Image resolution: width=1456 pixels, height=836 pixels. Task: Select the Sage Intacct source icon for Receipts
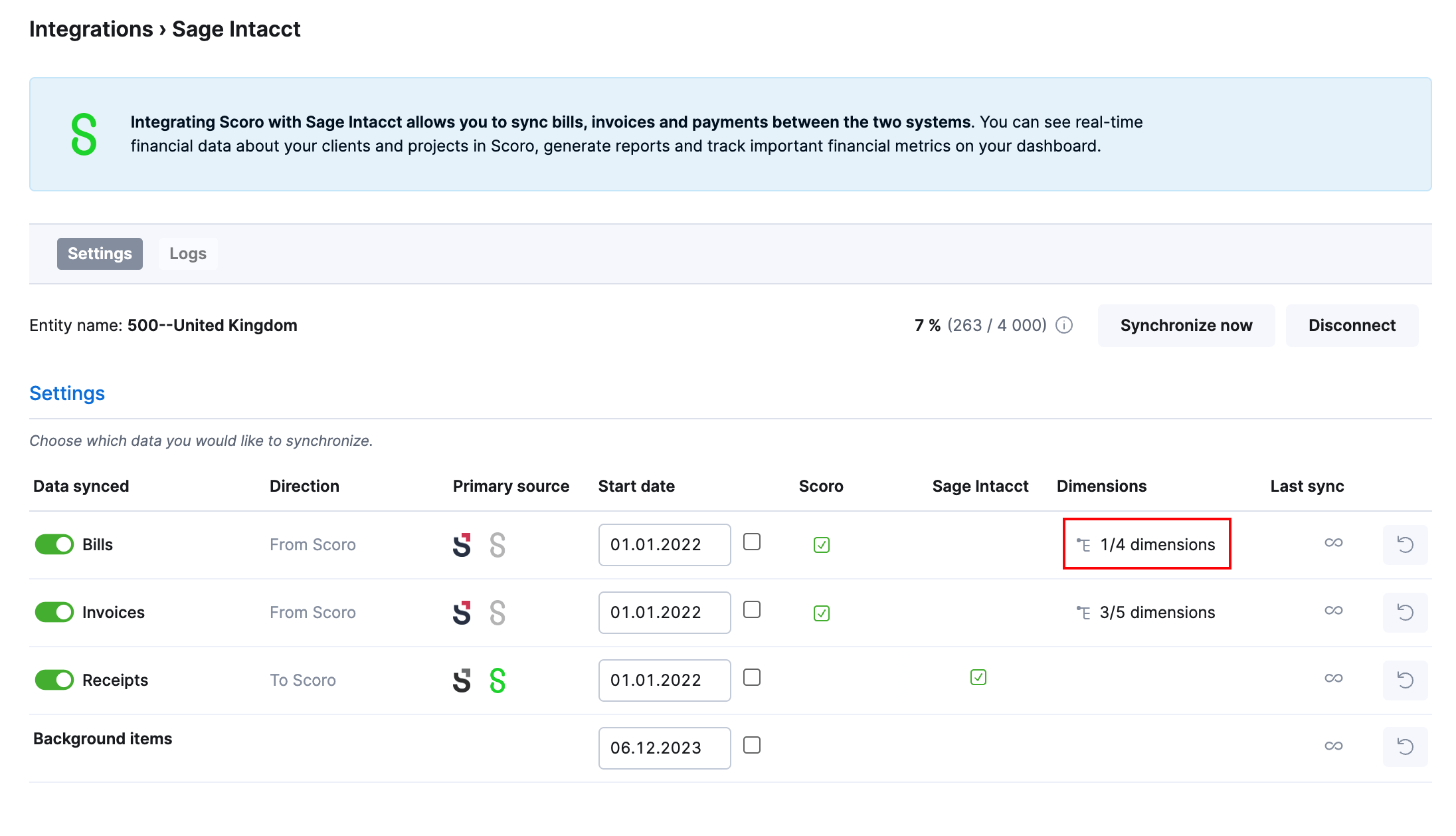pyautogui.click(x=498, y=680)
